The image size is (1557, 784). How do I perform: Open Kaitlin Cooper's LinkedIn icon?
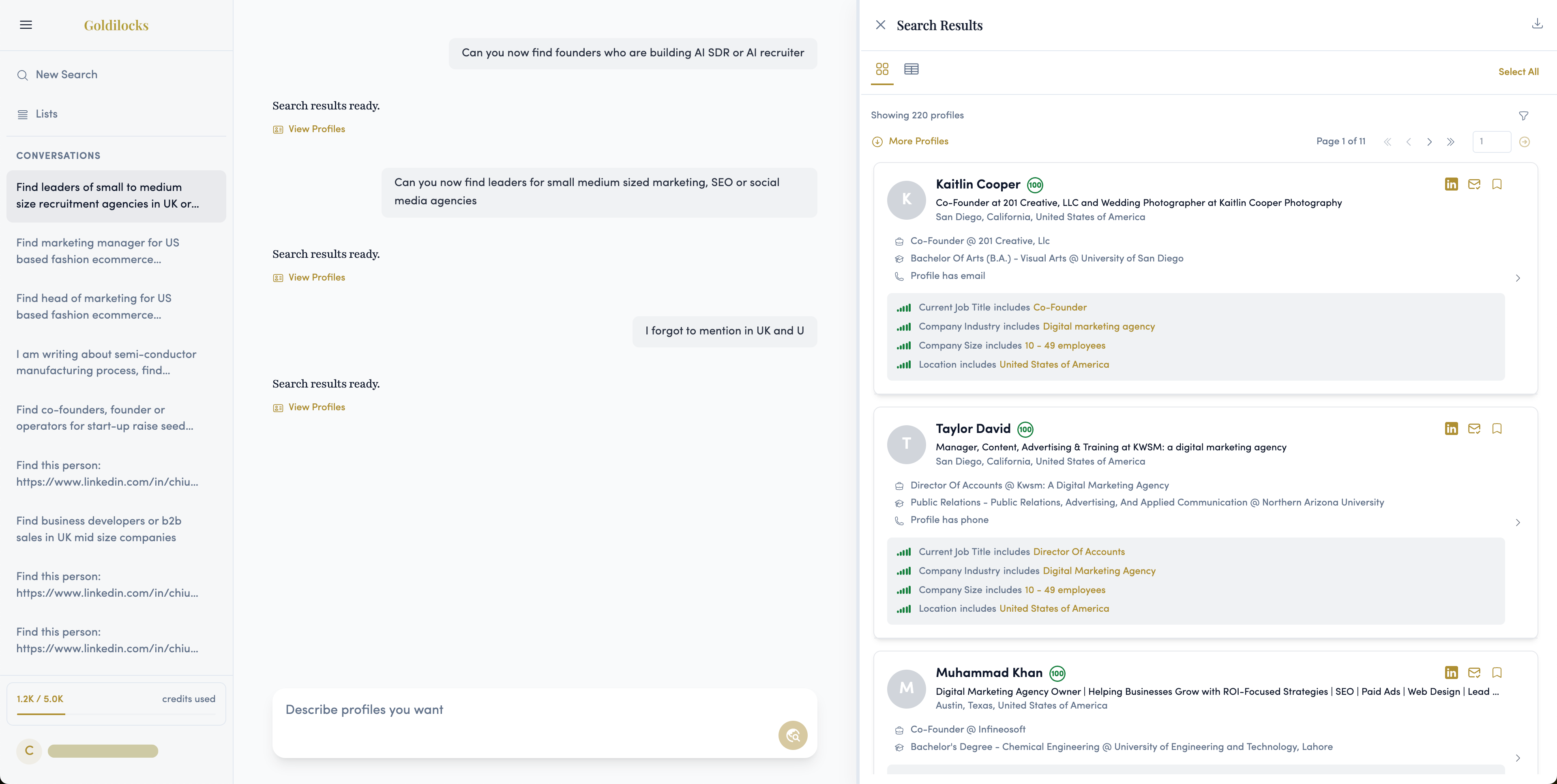tap(1451, 184)
